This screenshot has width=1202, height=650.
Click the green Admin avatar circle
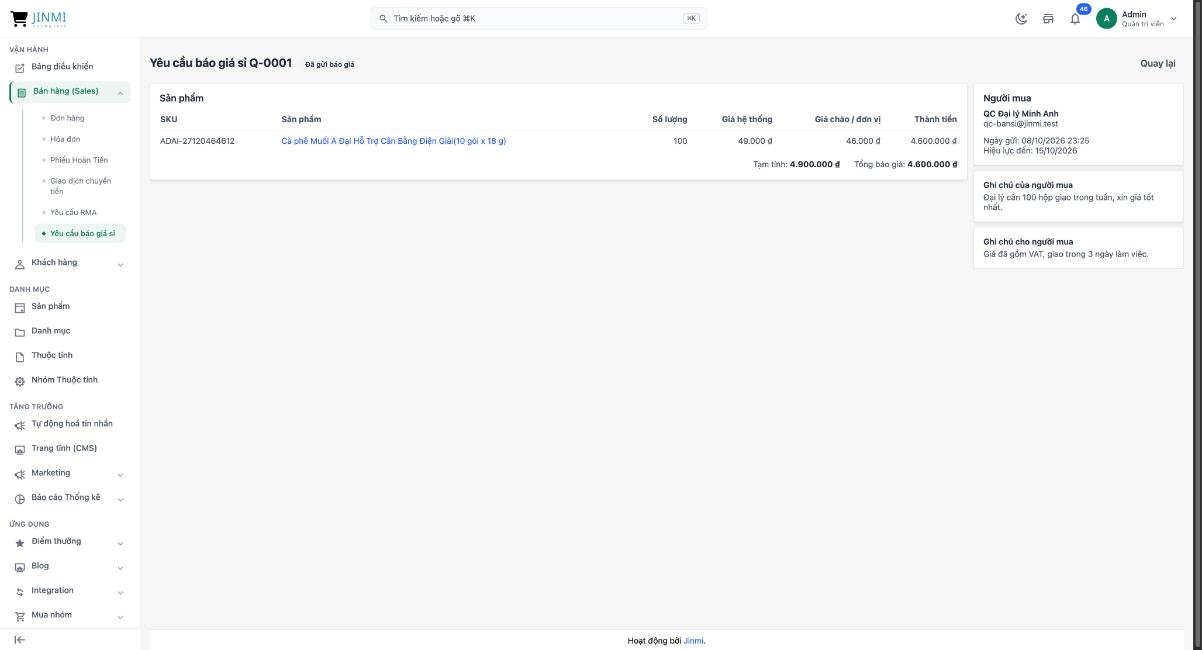tap(1106, 18)
